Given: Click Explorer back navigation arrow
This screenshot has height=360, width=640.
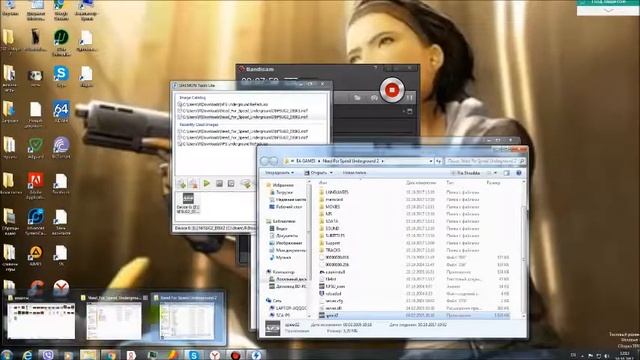Looking at the screenshot, I should (264, 161).
